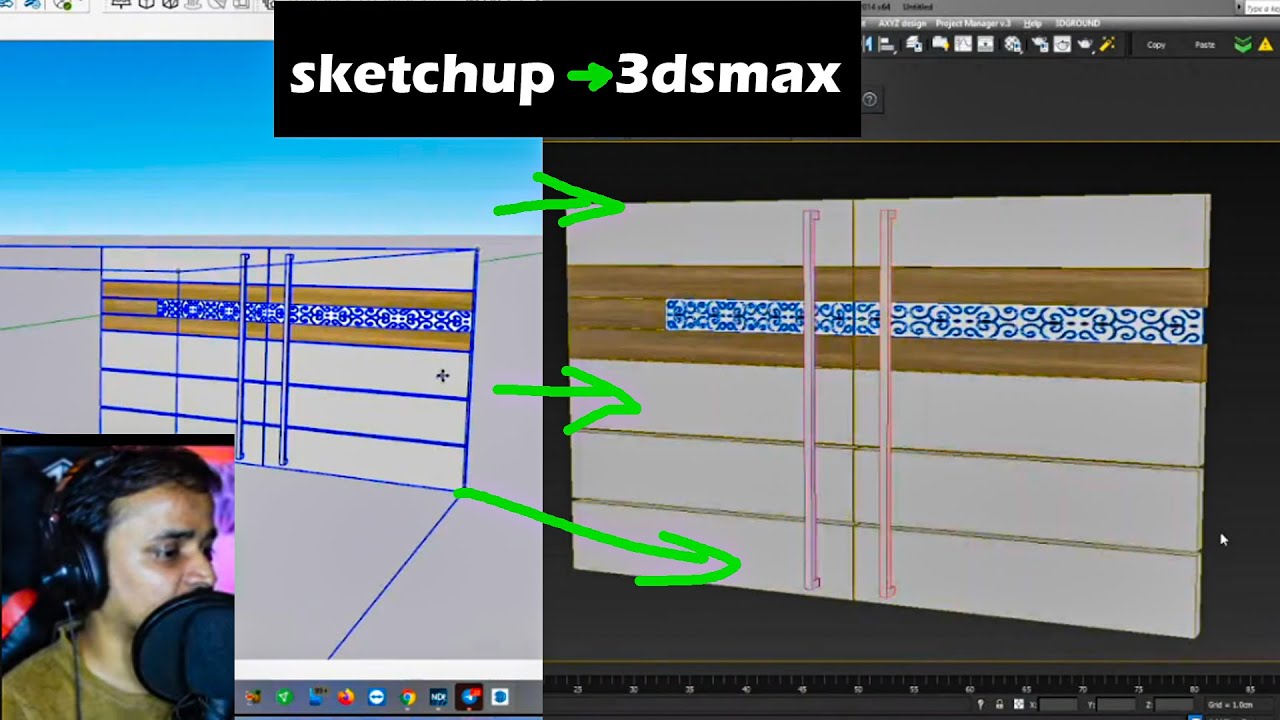Toggle the selection lock icon in status bar
1280x720 pixels.
pyautogui.click(x=999, y=705)
